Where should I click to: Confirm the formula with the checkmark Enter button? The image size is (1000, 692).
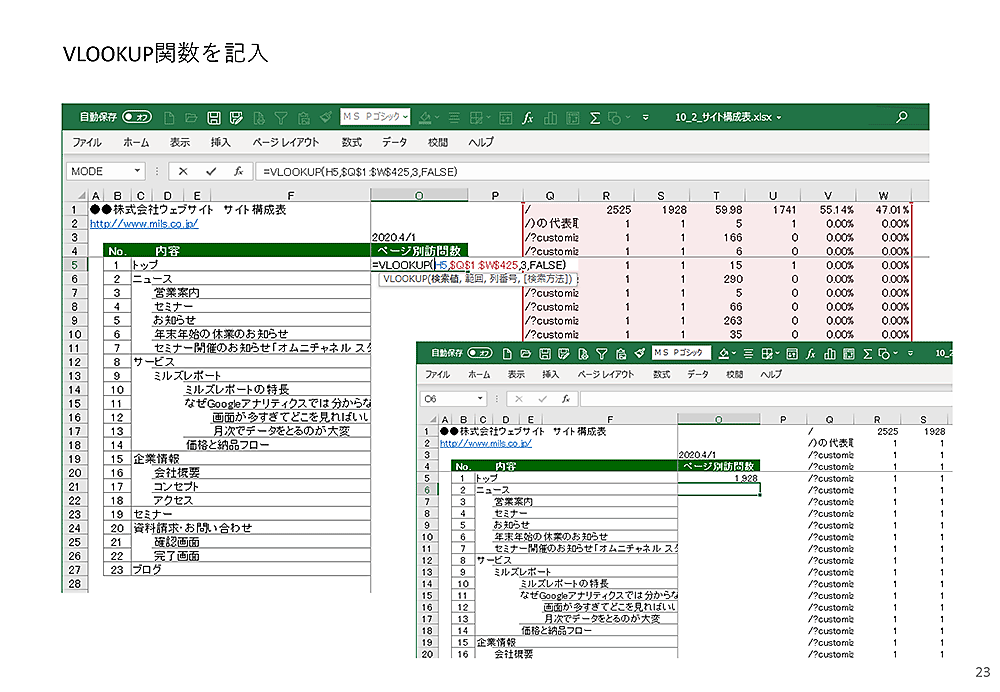[x=210, y=171]
